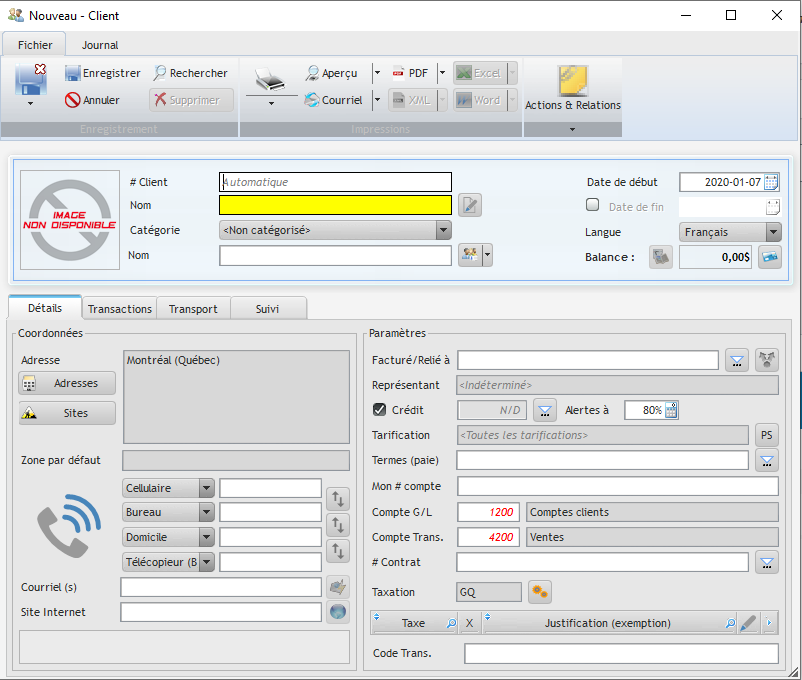Open taxation settings with the orange gear icon

pos(539,592)
